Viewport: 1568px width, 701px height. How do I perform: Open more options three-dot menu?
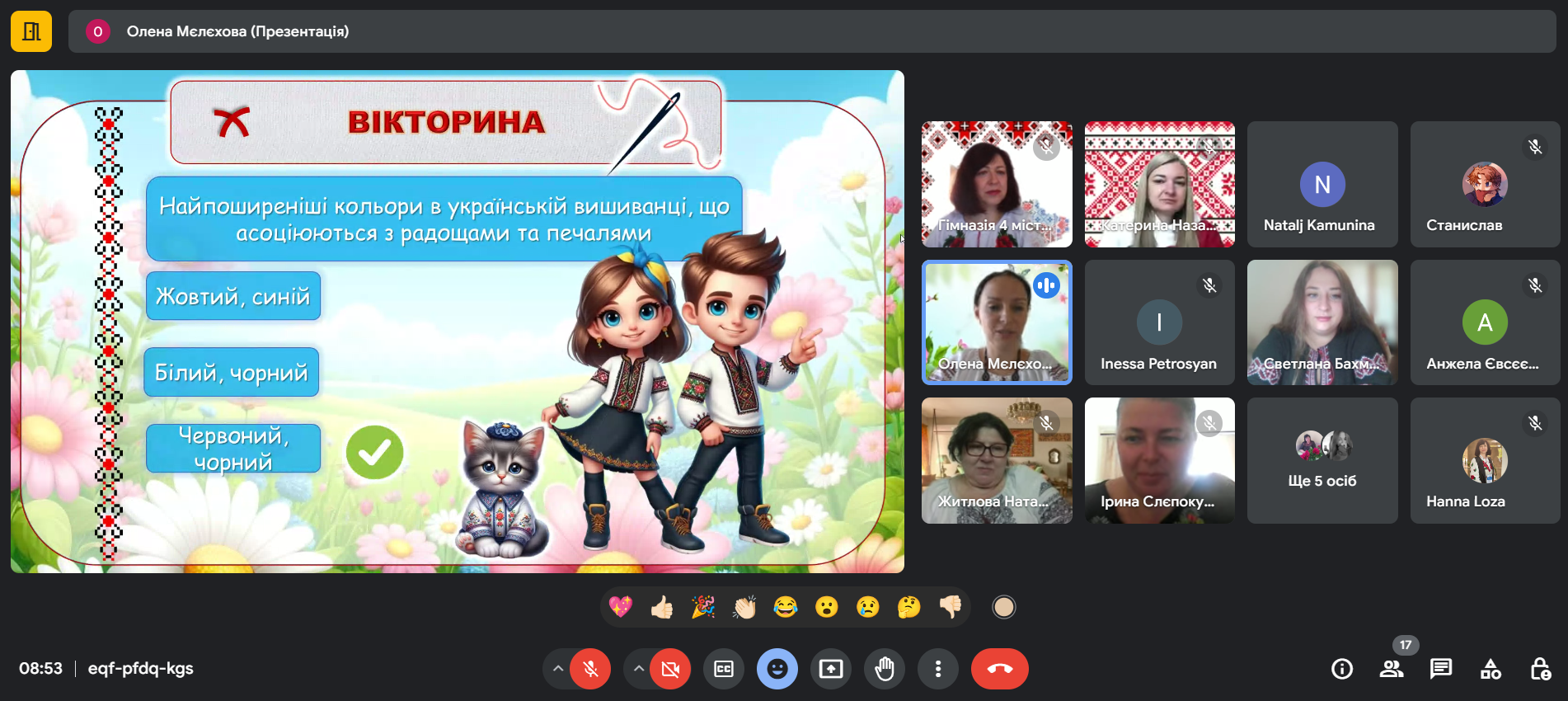tap(938, 669)
